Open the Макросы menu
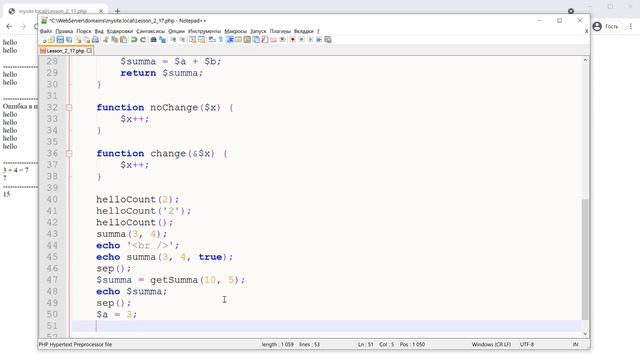 (236, 31)
